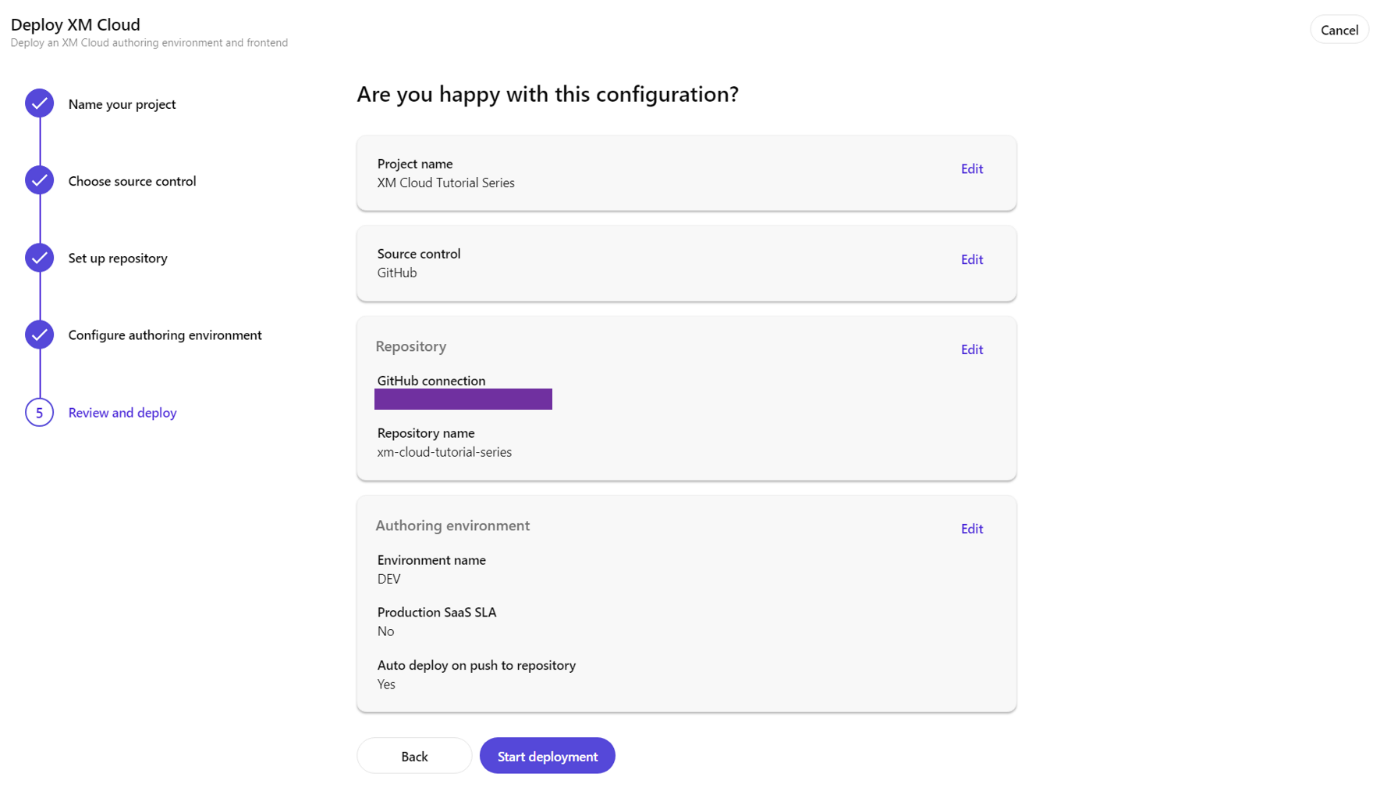Click the Configure authoring environment checkmark icon

39,335
